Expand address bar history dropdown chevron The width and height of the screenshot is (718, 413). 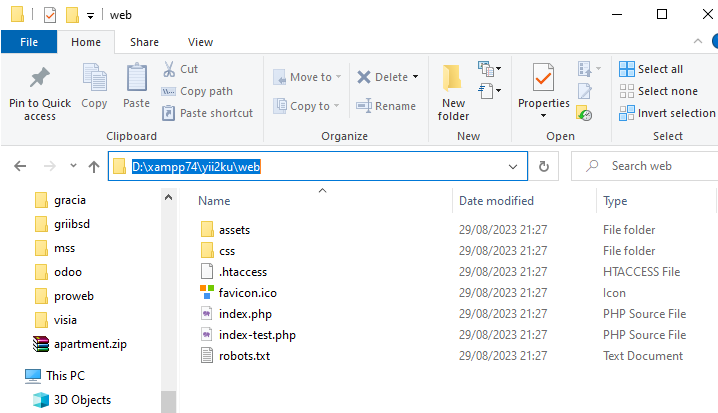click(513, 167)
